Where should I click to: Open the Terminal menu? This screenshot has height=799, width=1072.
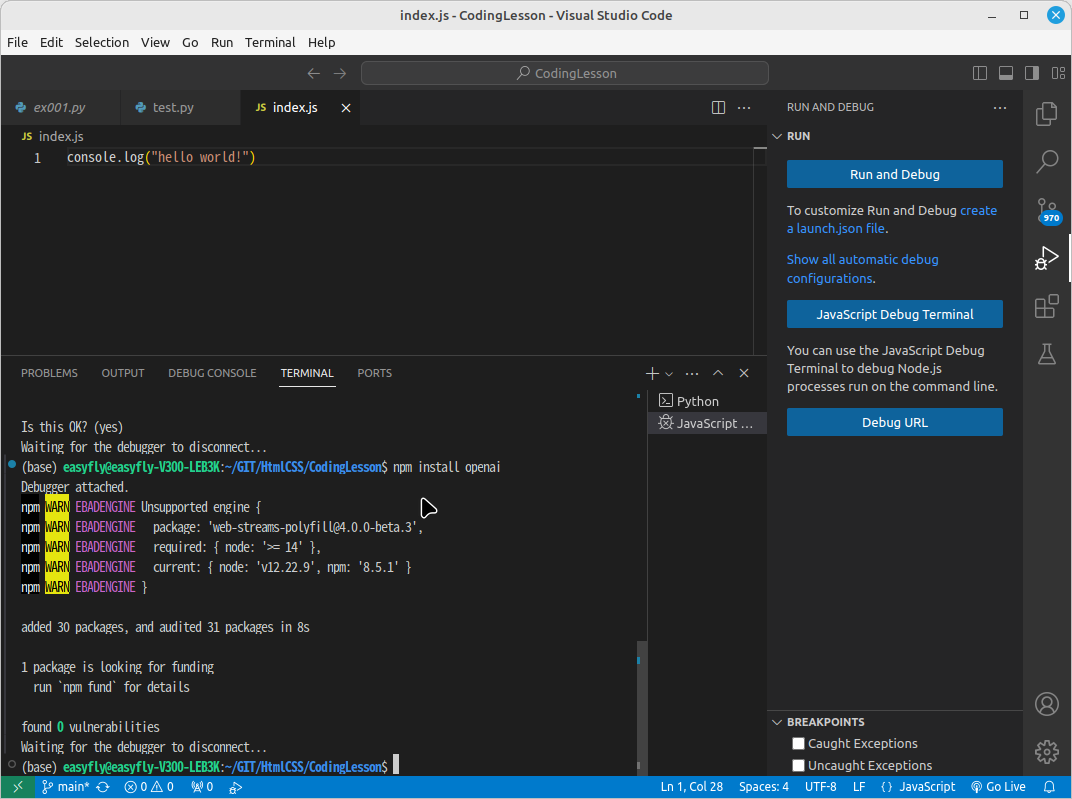click(270, 42)
